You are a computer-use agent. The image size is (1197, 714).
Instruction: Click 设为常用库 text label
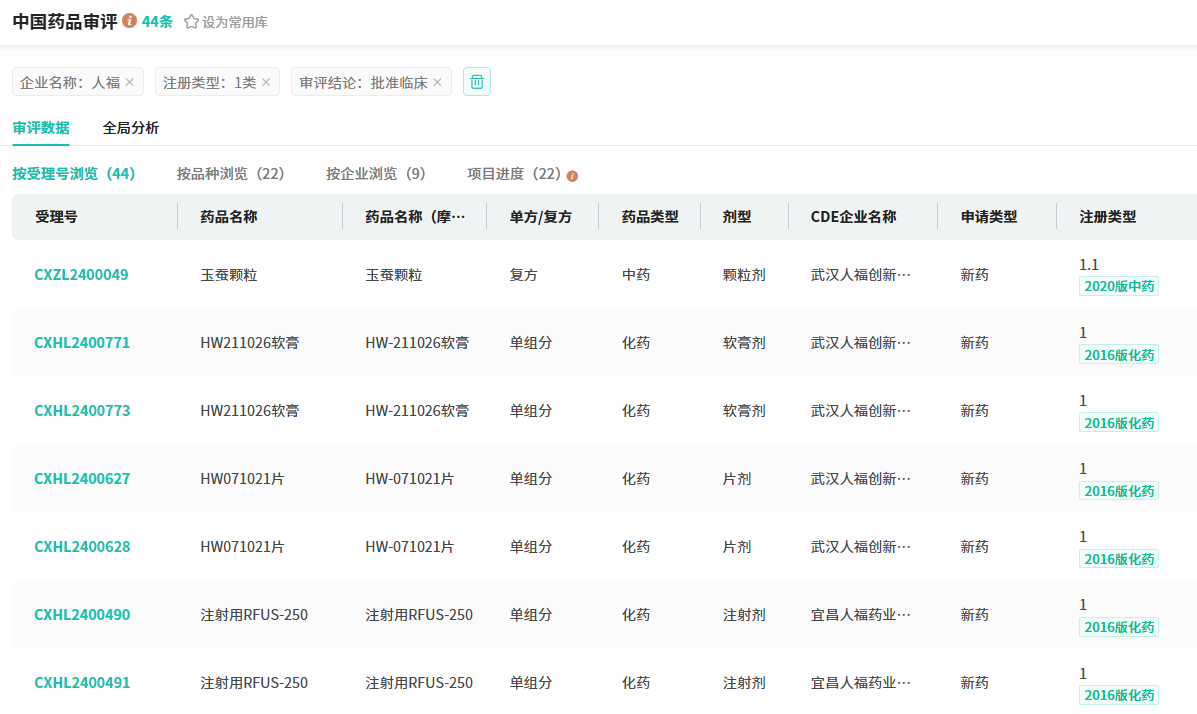click(x=235, y=22)
